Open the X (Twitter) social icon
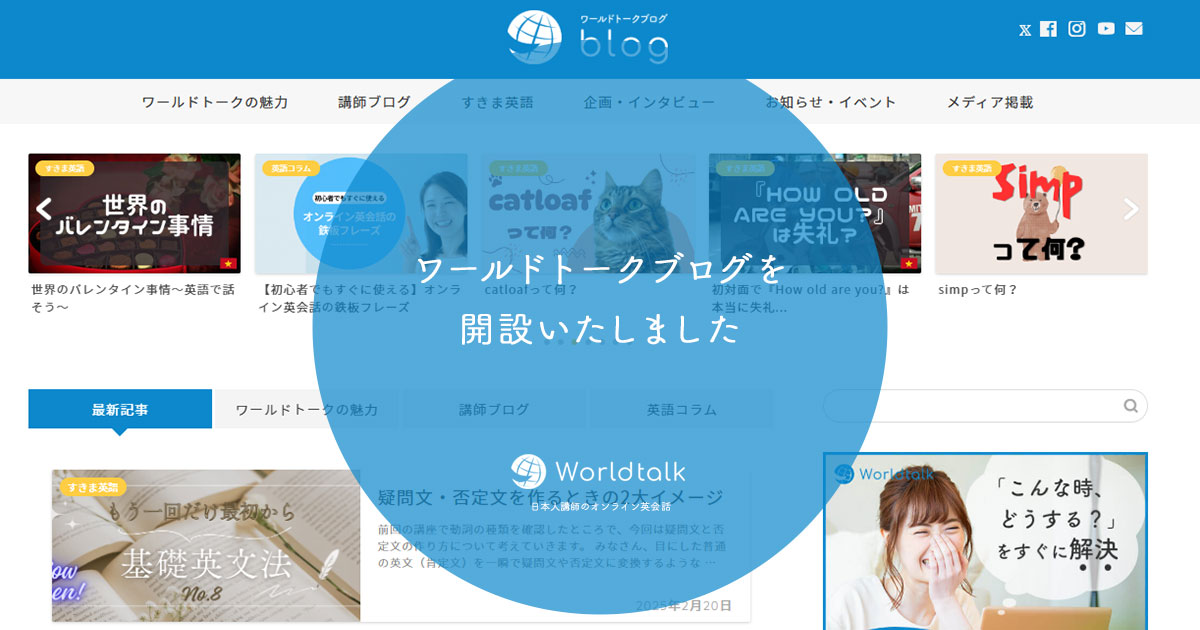Viewport: 1200px width, 630px height. [1025, 30]
